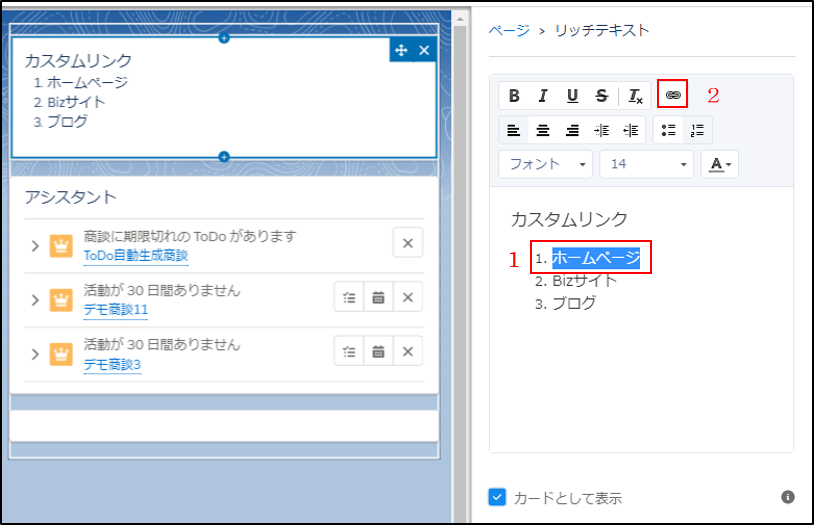Open デモ商談3 link
The width and height of the screenshot is (814, 525).
coord(112,365)
